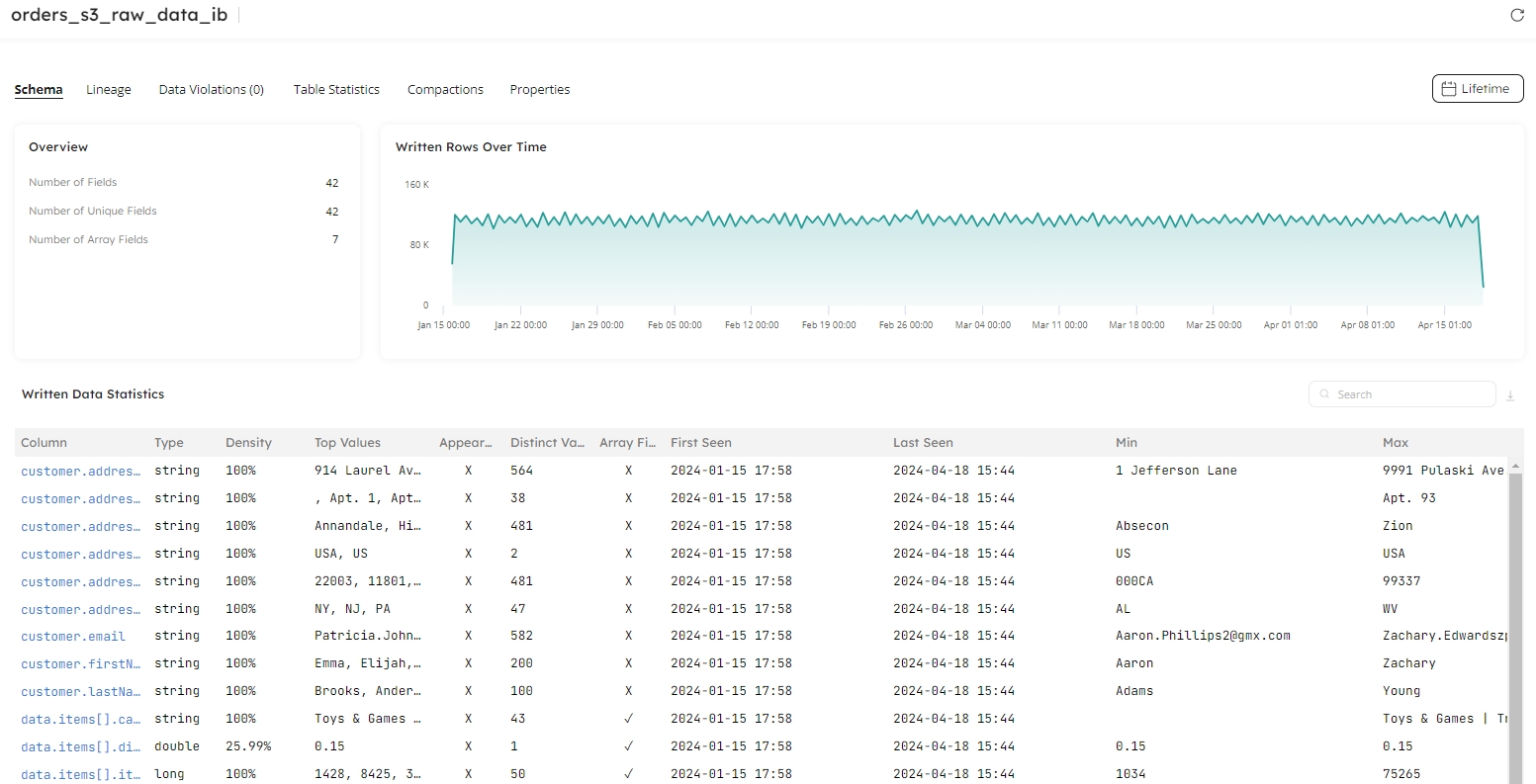Image resolution: width=1536 pixels, height=784 pixels.
Task: Click the Type column header
Action: click(x=169, y=443)
